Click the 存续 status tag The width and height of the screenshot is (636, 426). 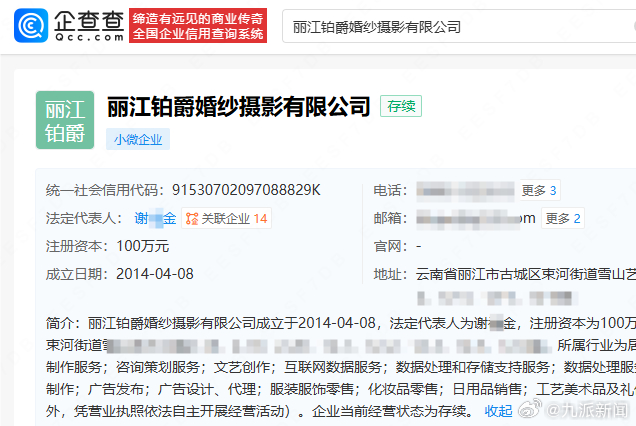(401, 106)
